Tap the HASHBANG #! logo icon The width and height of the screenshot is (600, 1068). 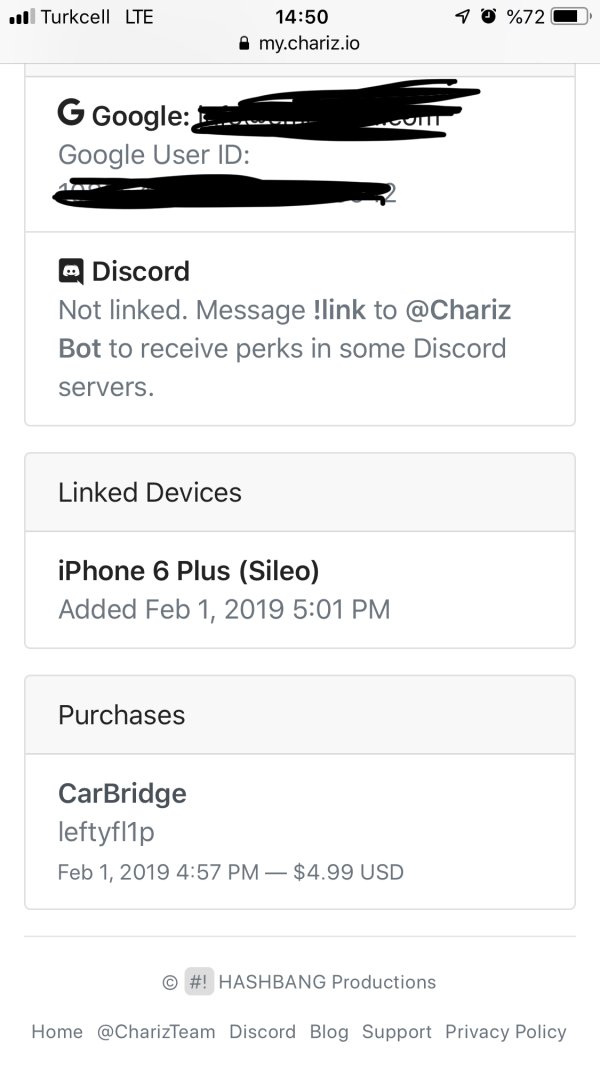pos(200,982)
